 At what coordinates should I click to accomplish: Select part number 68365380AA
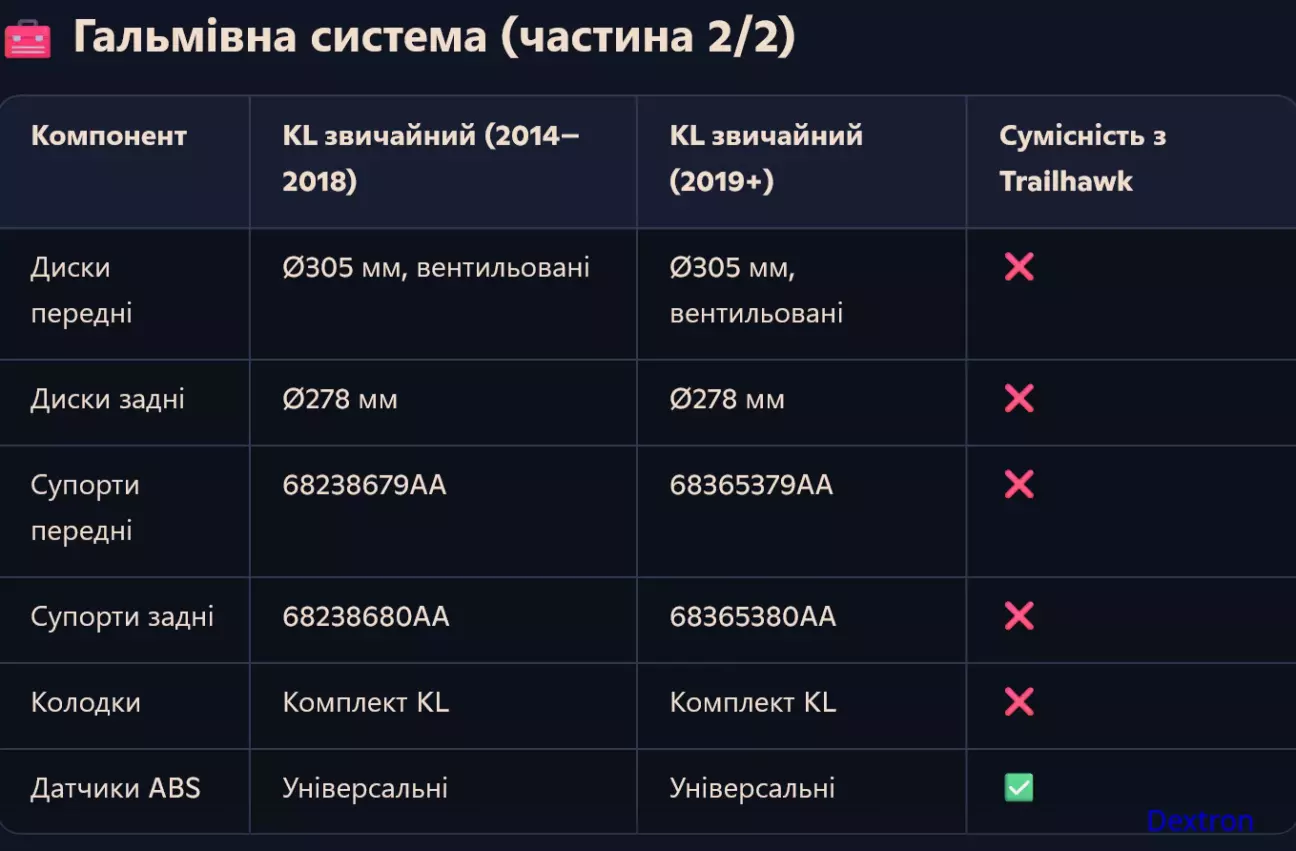pos(753,617)
